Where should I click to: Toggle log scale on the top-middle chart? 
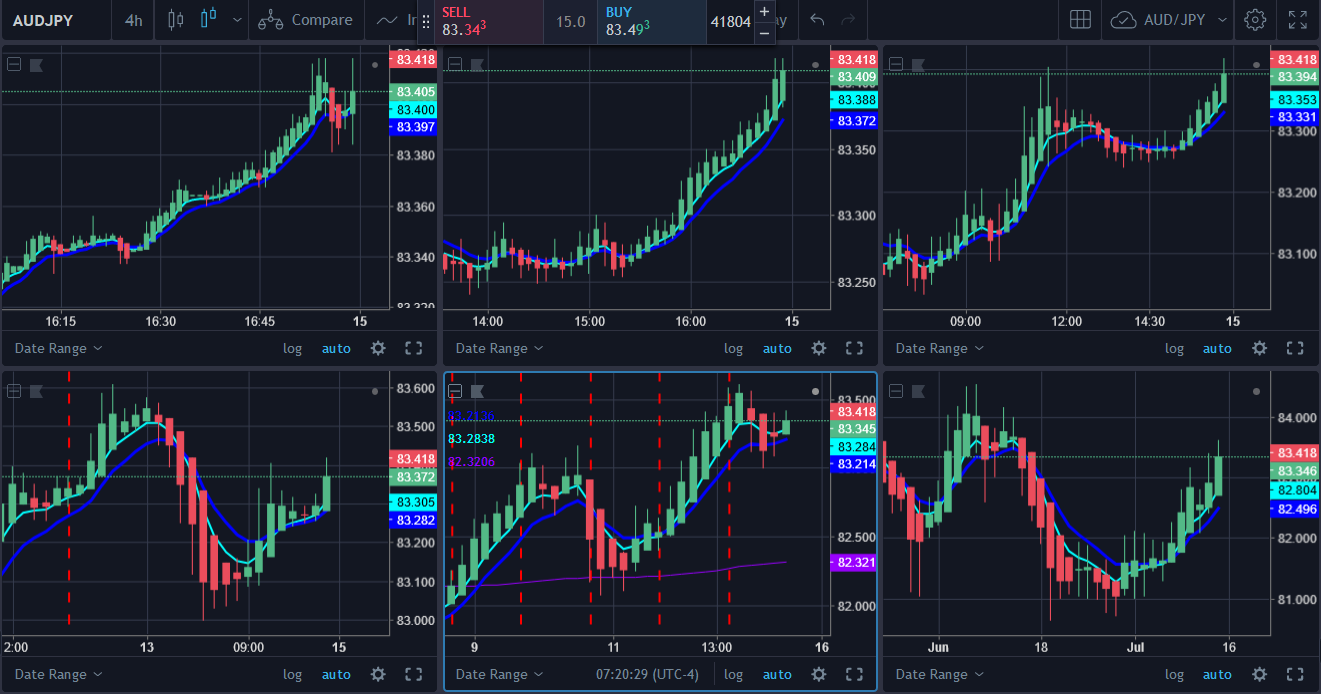point(733,348)
